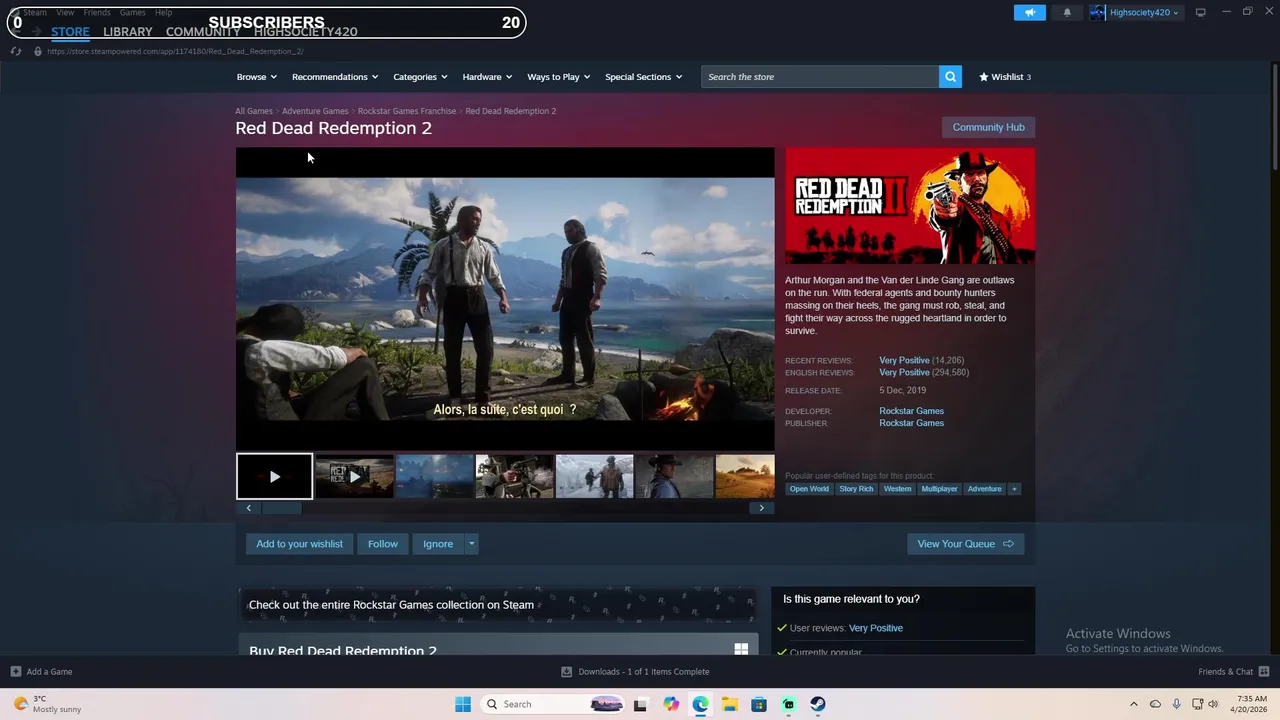
Task: Open Microsoft Edge from the taskbar
Action: (700, 704)
